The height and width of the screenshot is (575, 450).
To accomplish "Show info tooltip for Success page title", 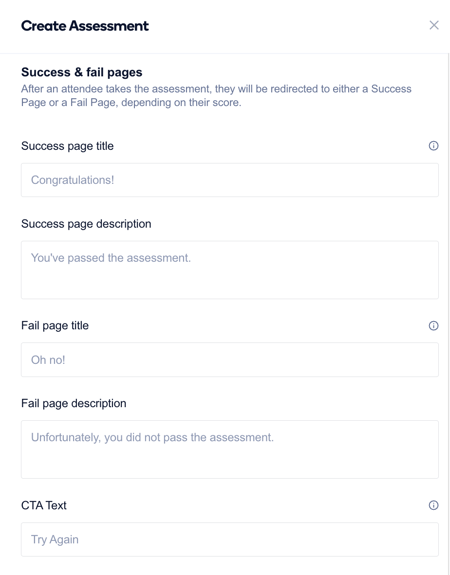I will 433,146.
